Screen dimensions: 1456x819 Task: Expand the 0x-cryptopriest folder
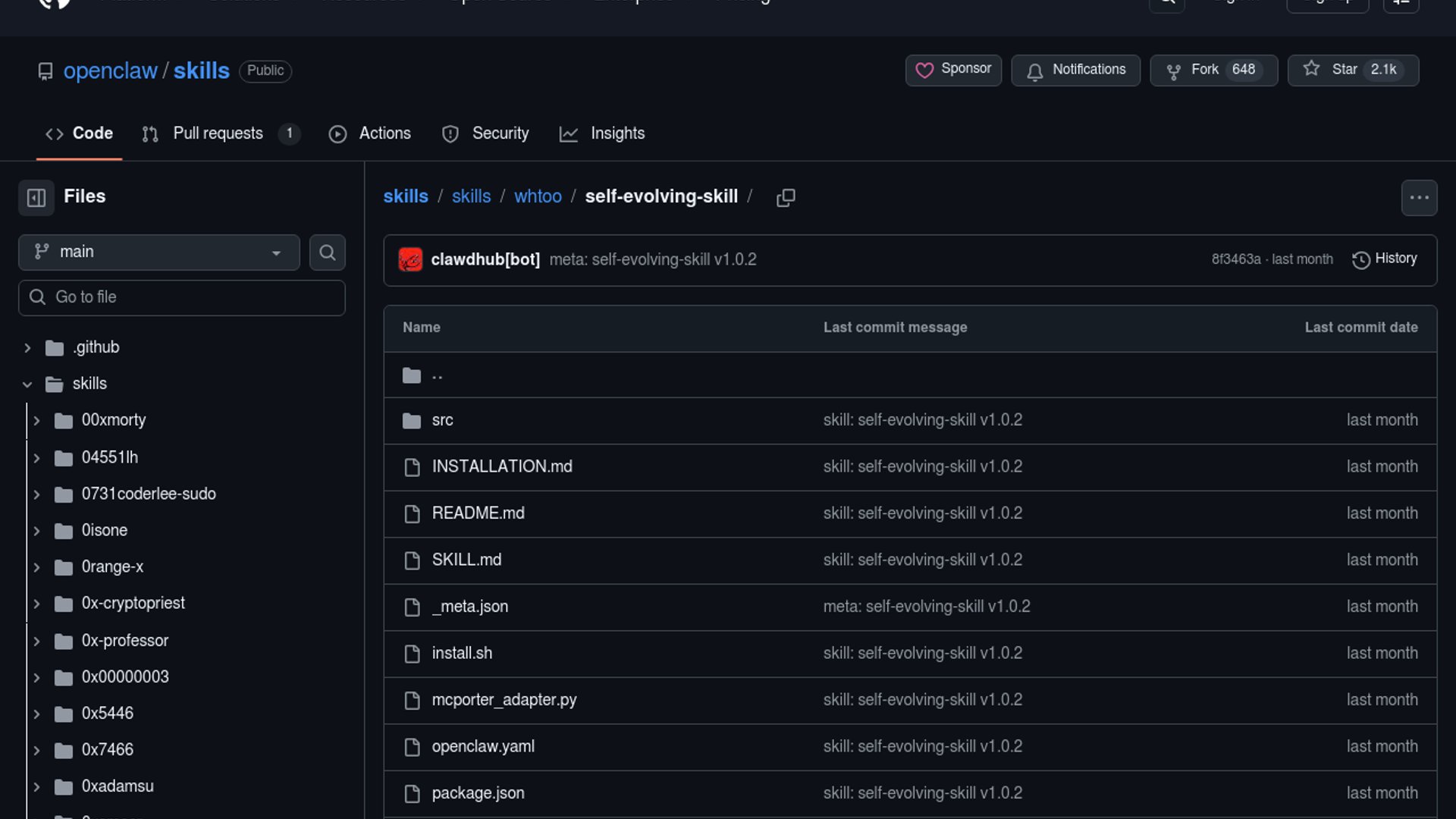point(36,604)
